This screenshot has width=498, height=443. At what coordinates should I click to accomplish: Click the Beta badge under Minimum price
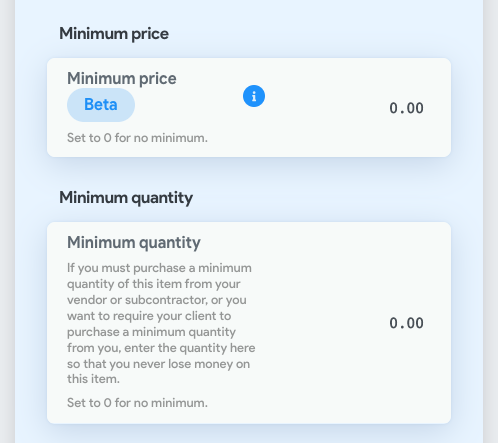click(101, 105)
